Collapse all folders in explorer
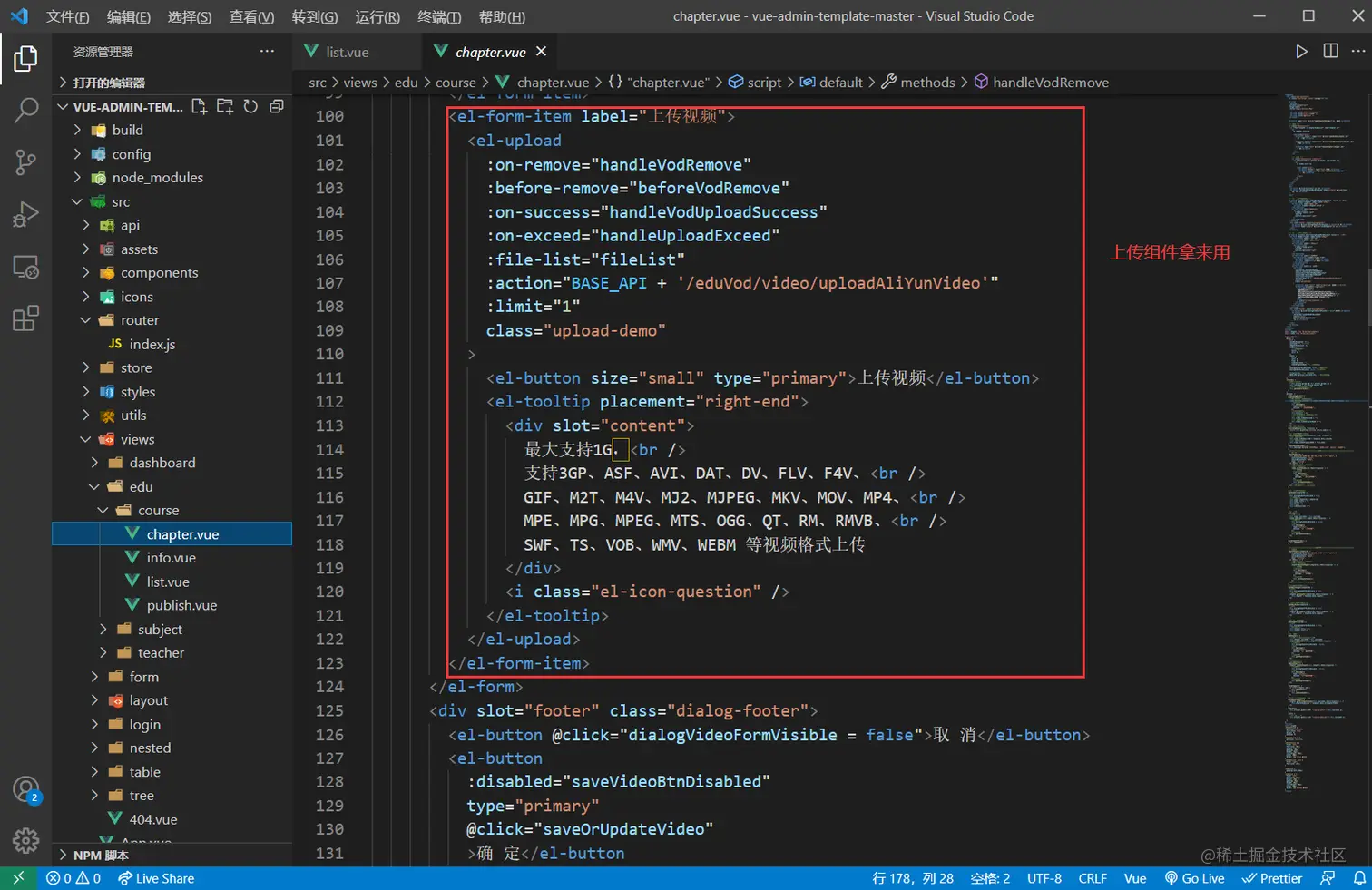Image resolution: width=1372 pixels, height=890 pixels. tap(276, 106)
